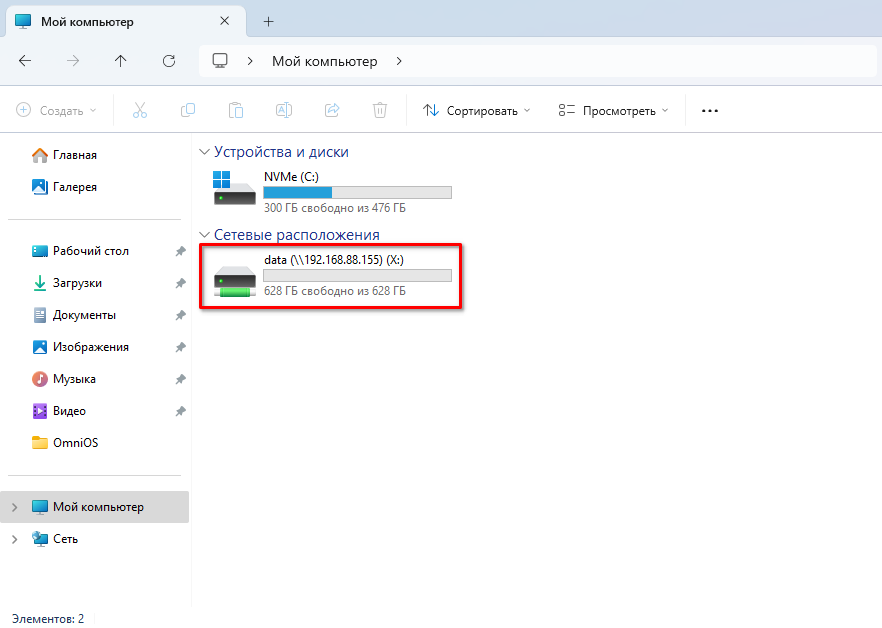Expand Сеть in the navigation pane
Image resolution: width=882 pixels, height=628 pixels.
click(14, 539)
